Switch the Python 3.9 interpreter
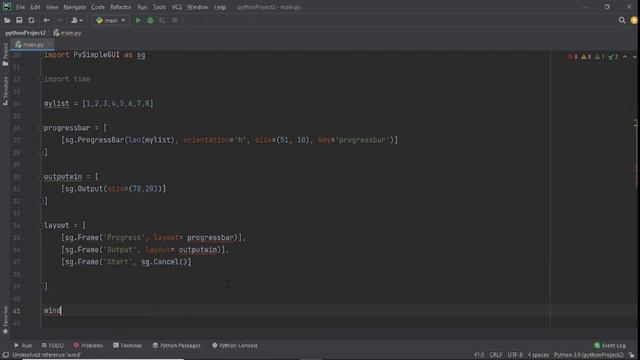 [x=589, y=355]
